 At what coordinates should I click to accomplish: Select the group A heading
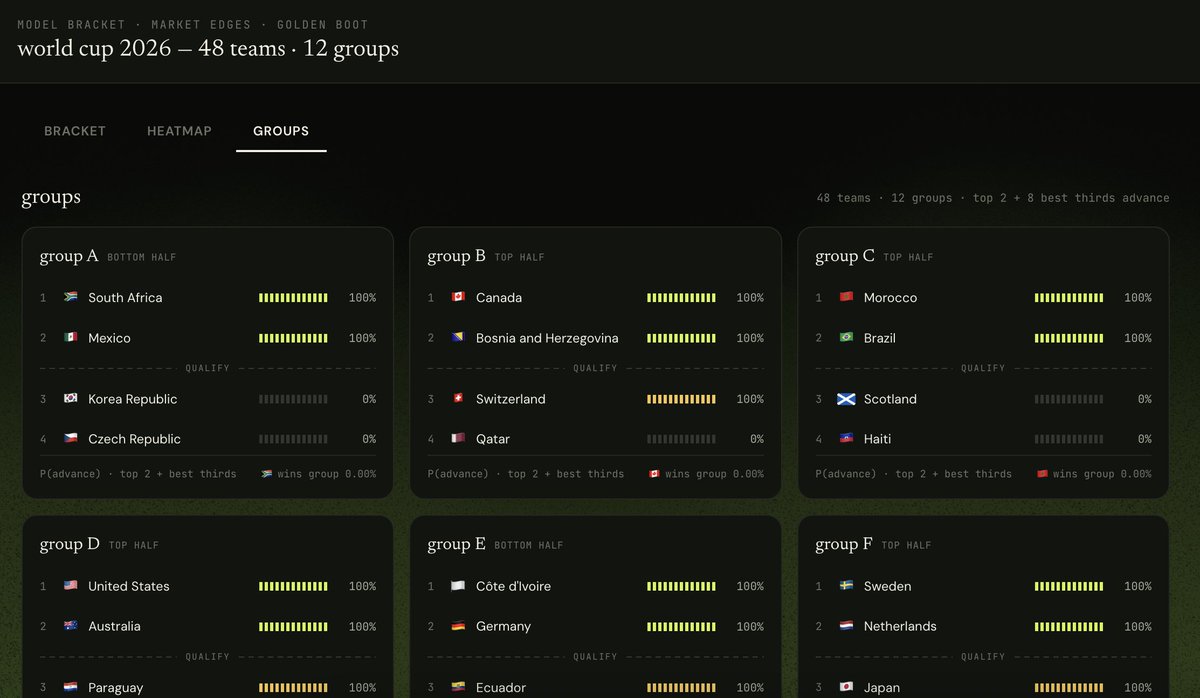(69, 256)
